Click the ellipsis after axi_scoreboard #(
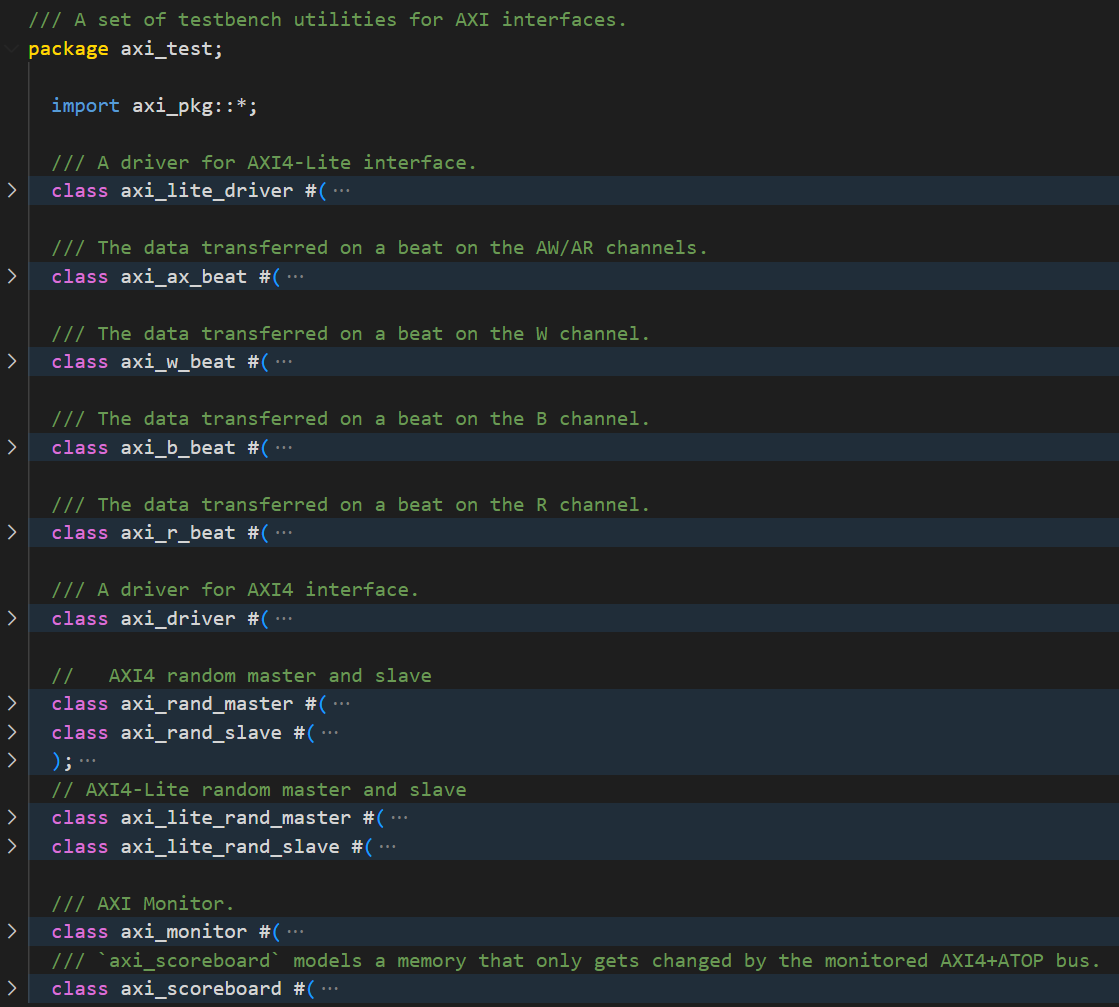The height and width of the screenshot is (1007, 1119). point(330,988)
